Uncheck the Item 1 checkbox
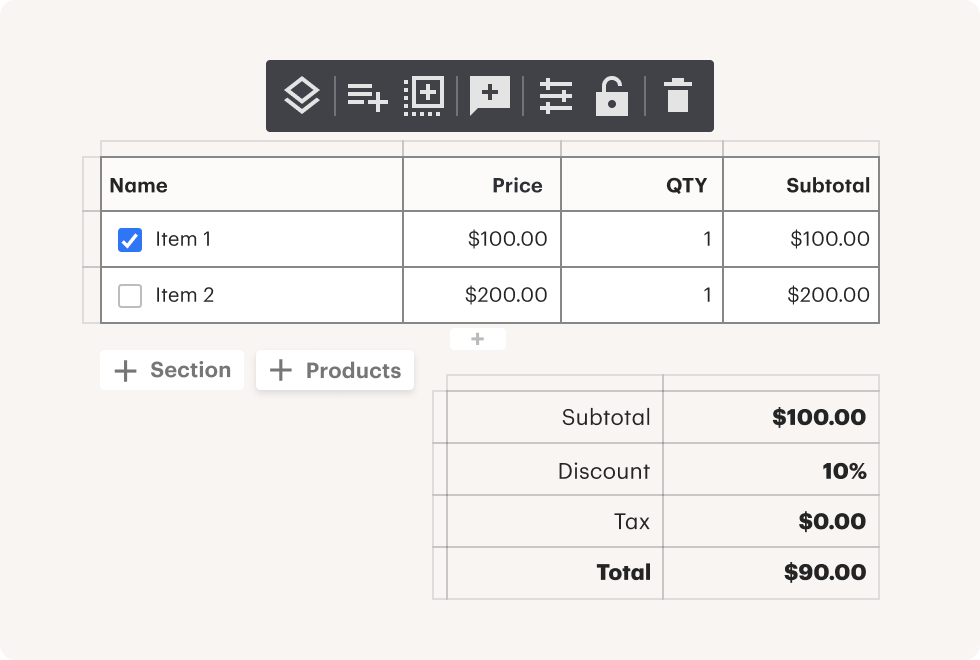This screenshot has width=980, height=660. point(130,239)
